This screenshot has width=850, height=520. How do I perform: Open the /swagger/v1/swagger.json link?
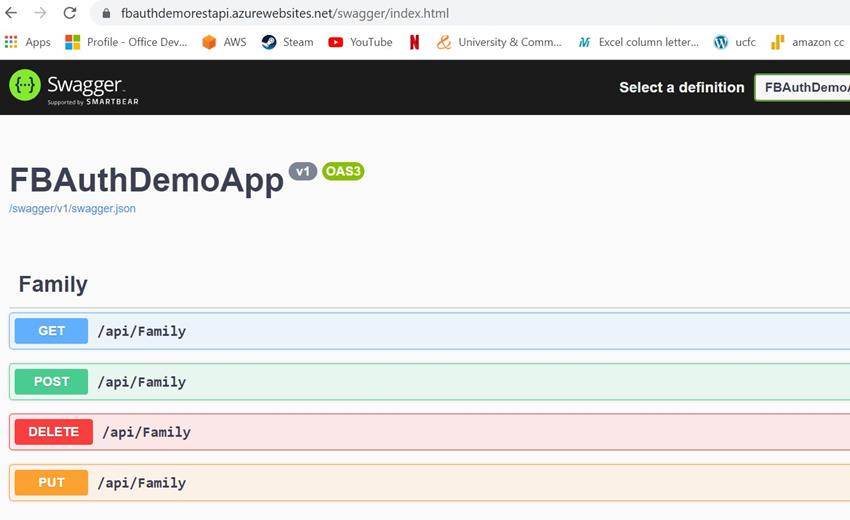coord(72,208)
